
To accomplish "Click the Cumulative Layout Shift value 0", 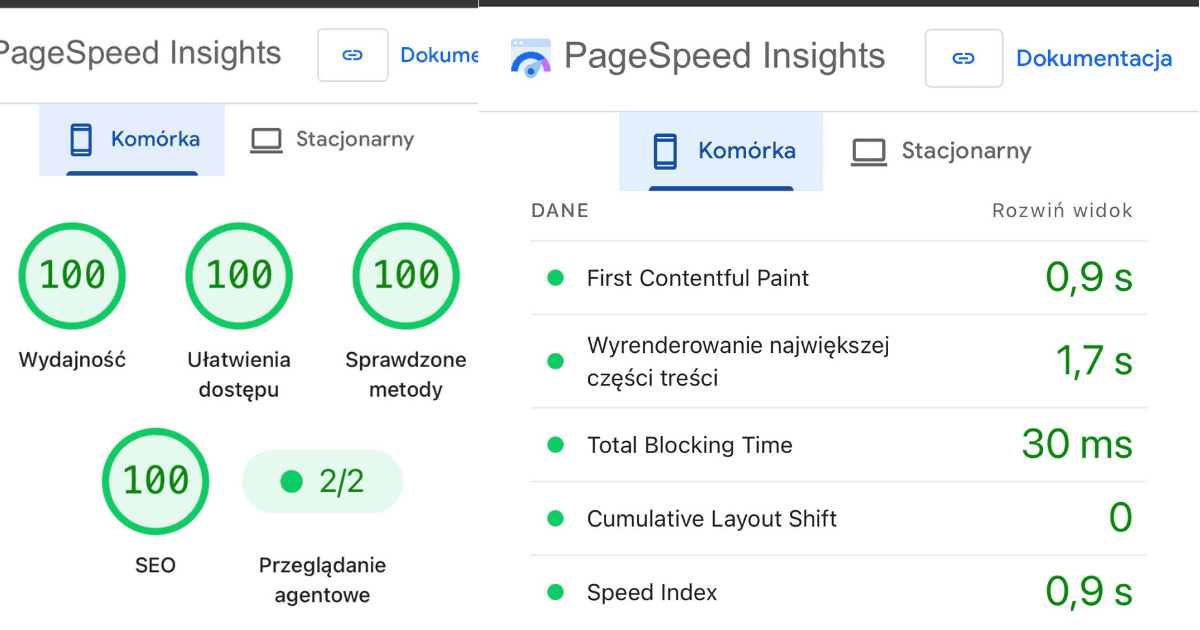I will click(1121, 518).
